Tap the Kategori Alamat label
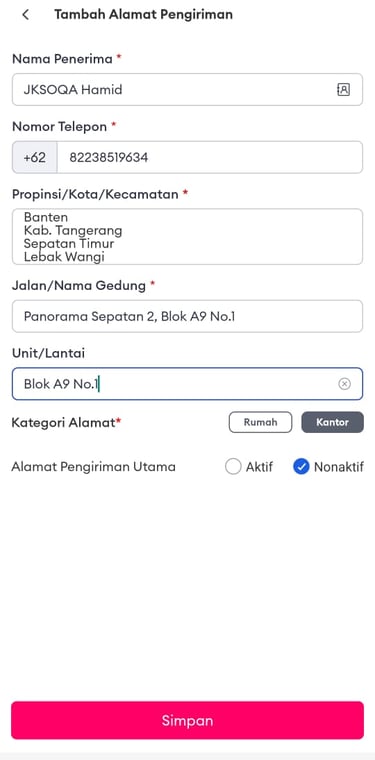The width and height of the screenshot is (375, 760). tap(66, 422)
